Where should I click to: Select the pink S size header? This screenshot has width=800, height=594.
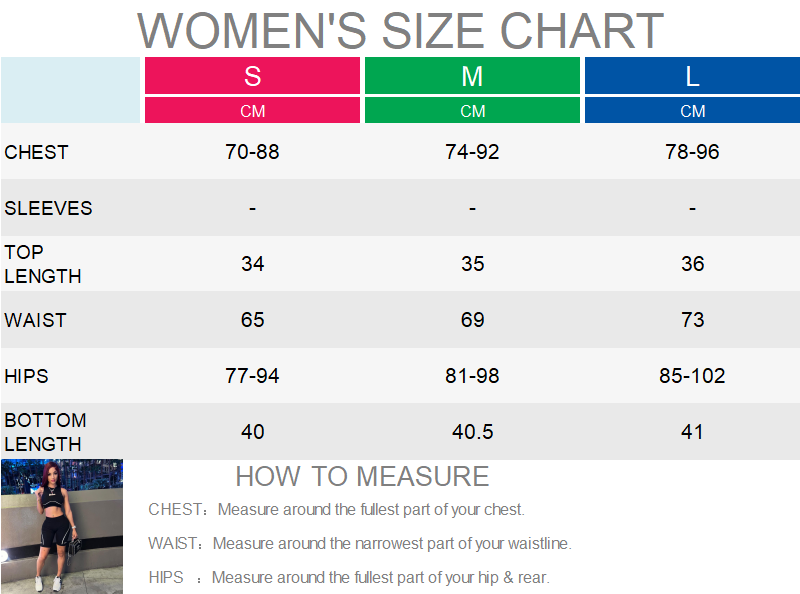coord(252,76)
